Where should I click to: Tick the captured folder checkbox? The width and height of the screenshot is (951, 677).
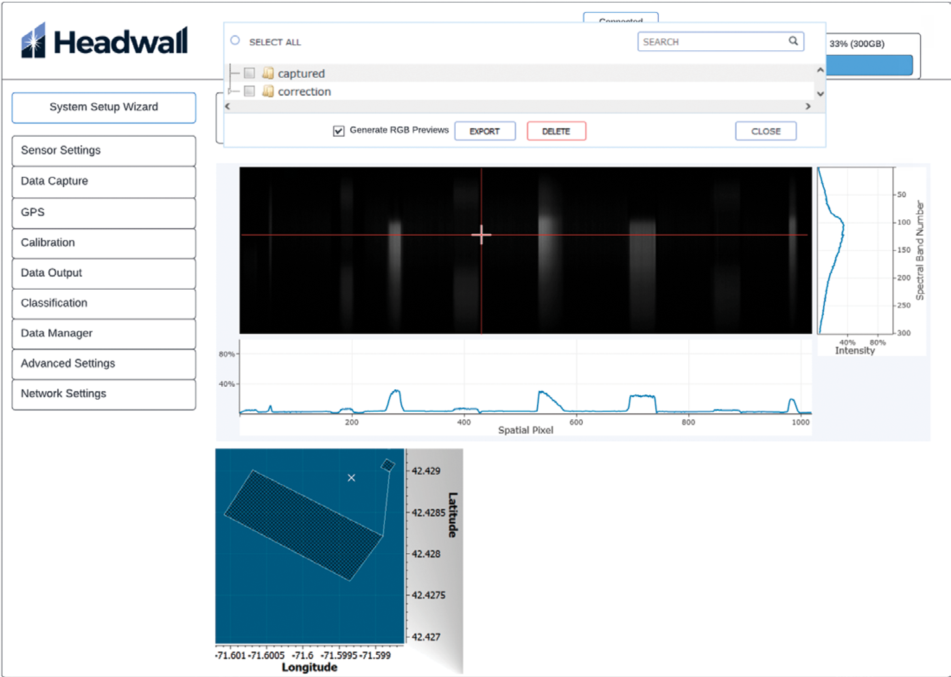tap(249, 74)
